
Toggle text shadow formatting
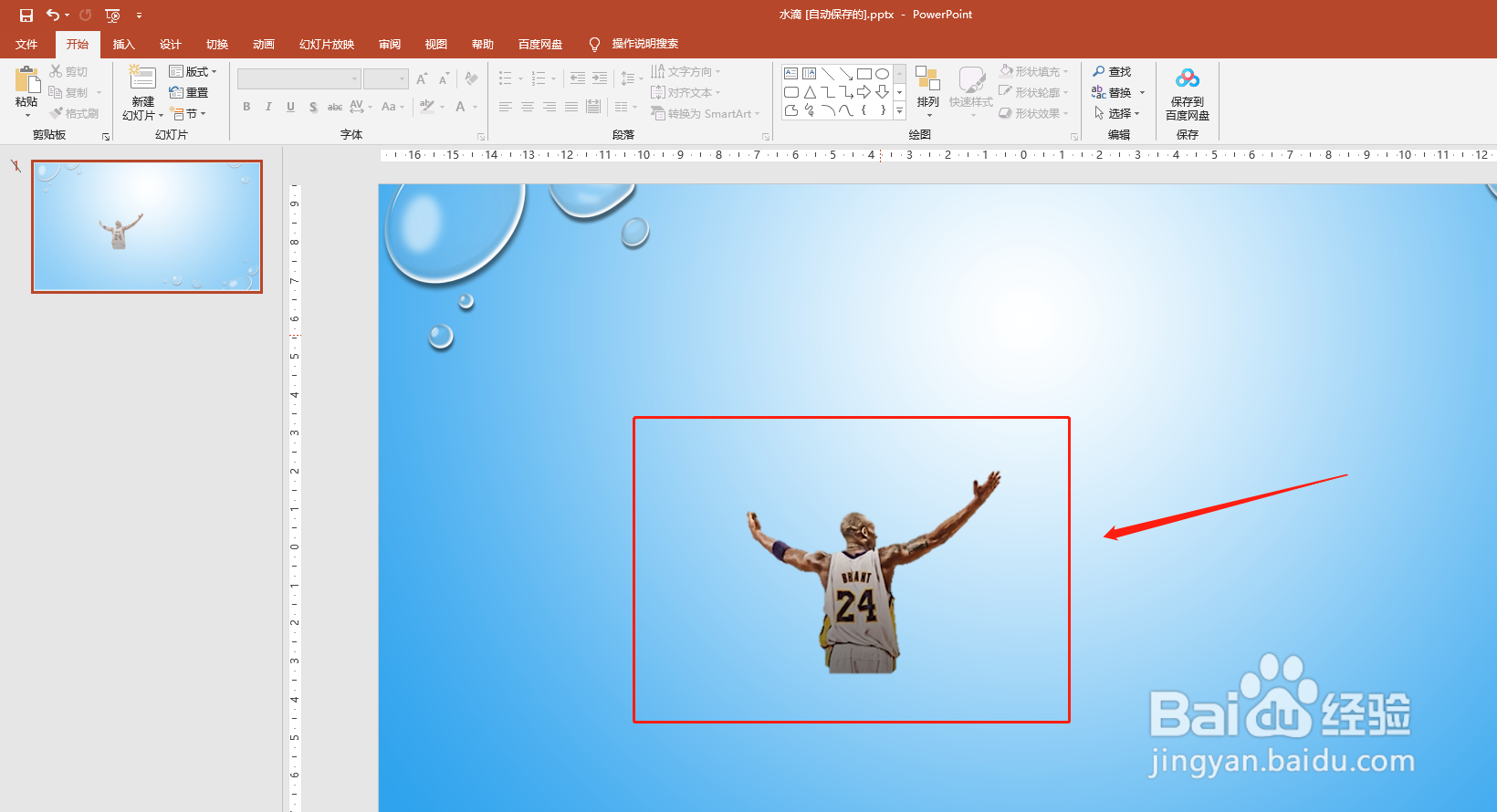[313, 107]
